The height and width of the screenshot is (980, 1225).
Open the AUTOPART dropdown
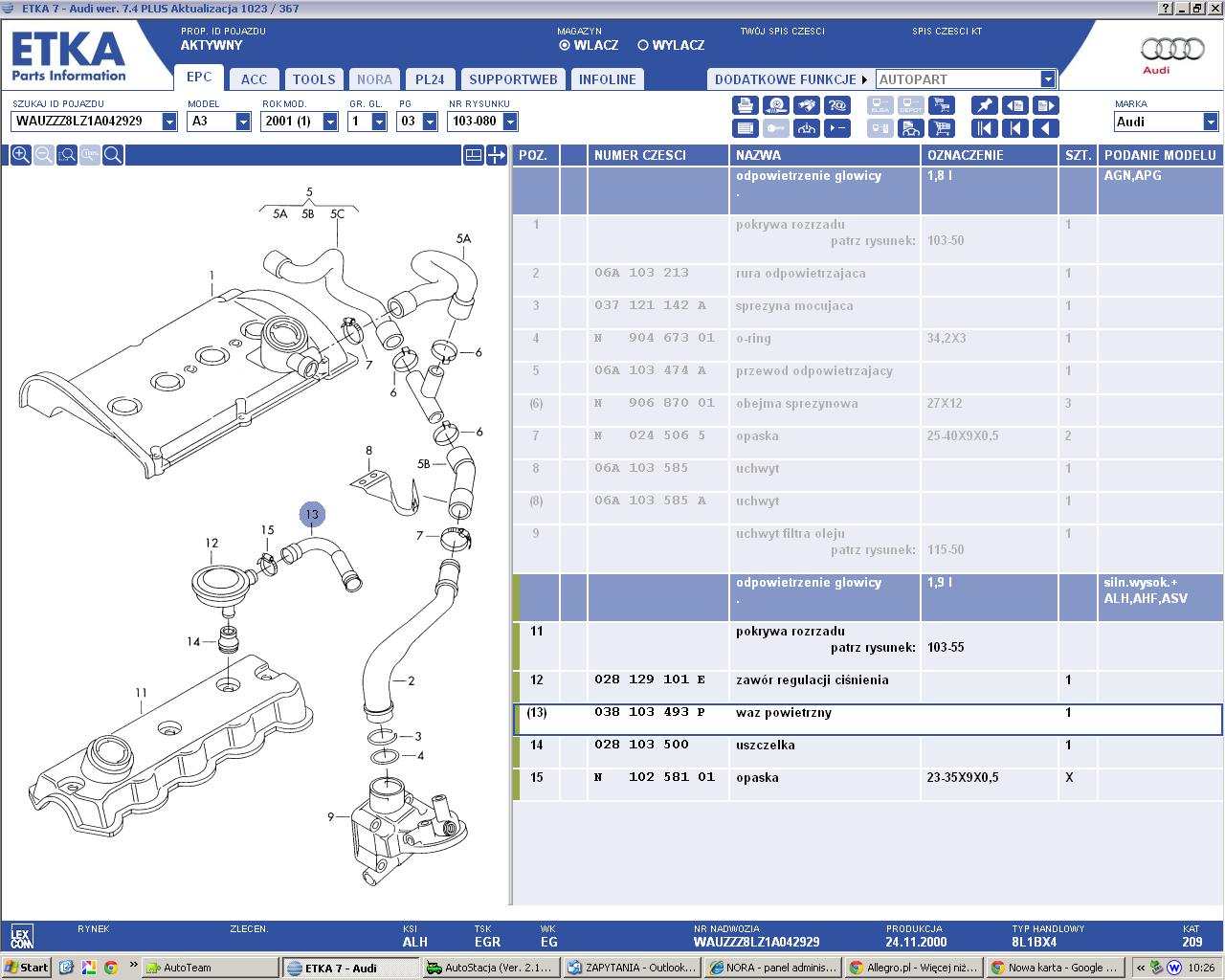tap(1048, 79)
